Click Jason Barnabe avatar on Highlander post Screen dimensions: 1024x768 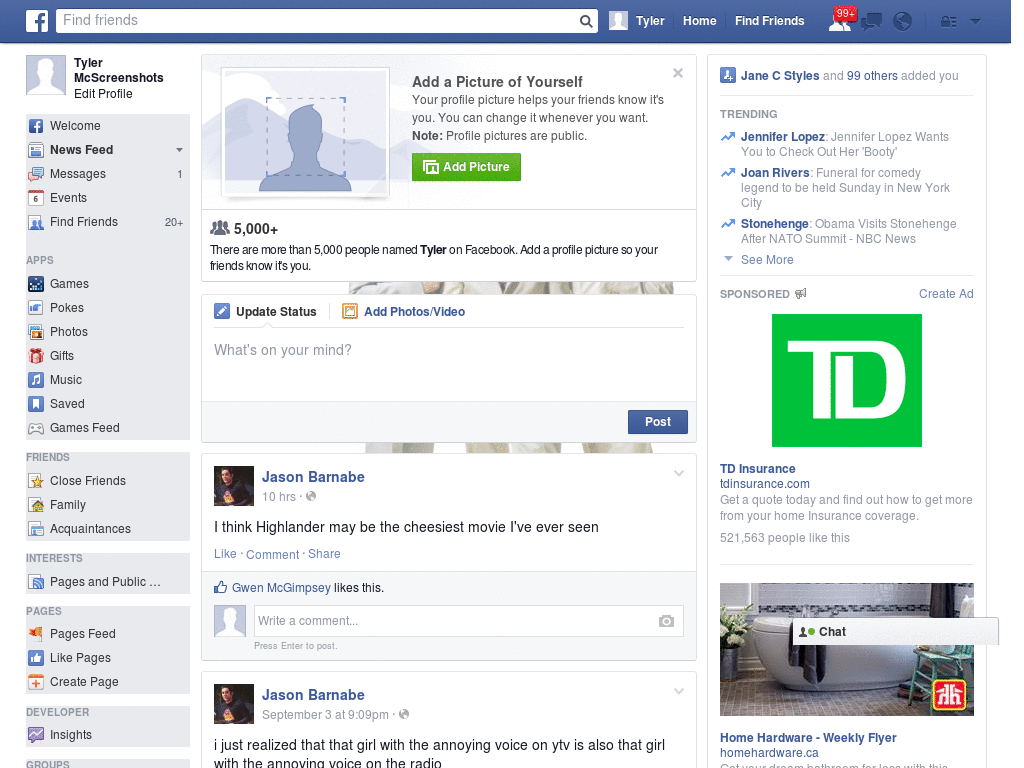click(234, 486)
